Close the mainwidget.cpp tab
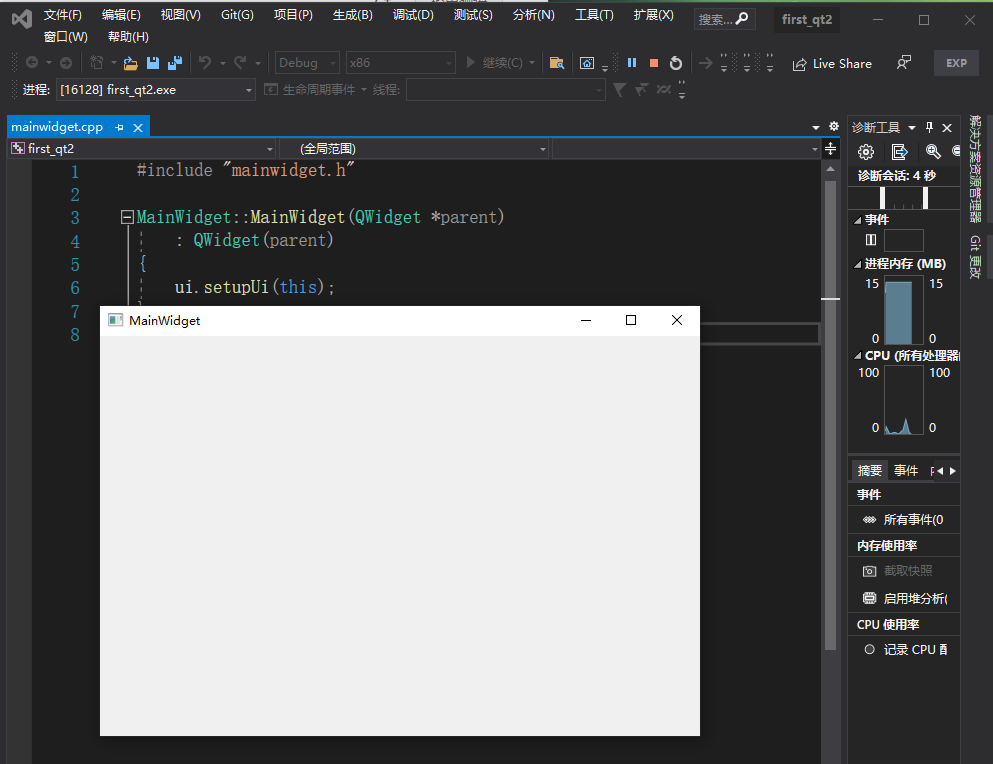Image resolution: width=993 pixels, height=764 pixels. point(137,127)
